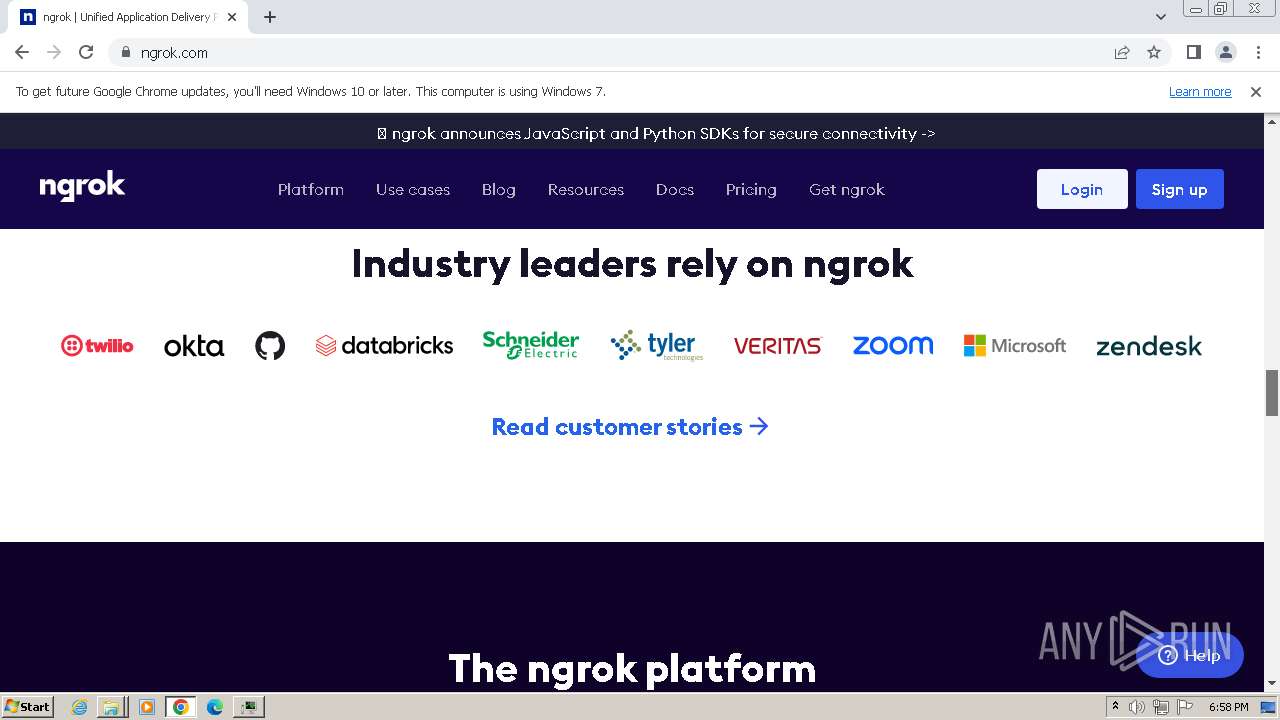
Task: Click the Okta logo
Action: [x=194, y=346]
